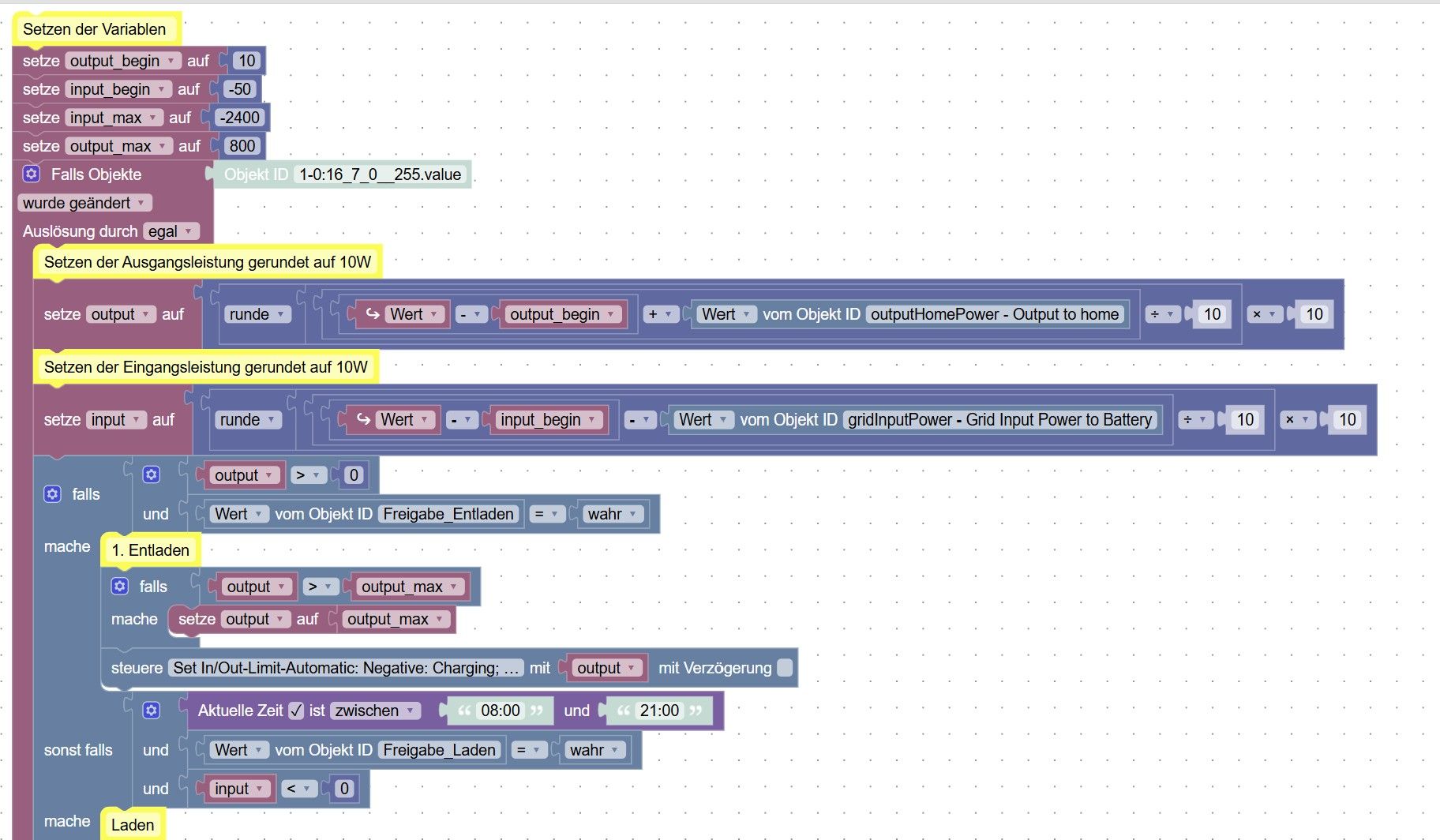Open the 'runde' dropdown in the setze input row
1440x840 pixels.
pyautogui.click(x=248, y=419)
